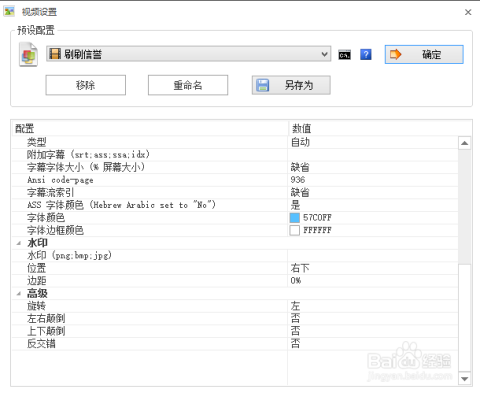
Task: Select the 字体边框颜色 label
Action: 55,230
